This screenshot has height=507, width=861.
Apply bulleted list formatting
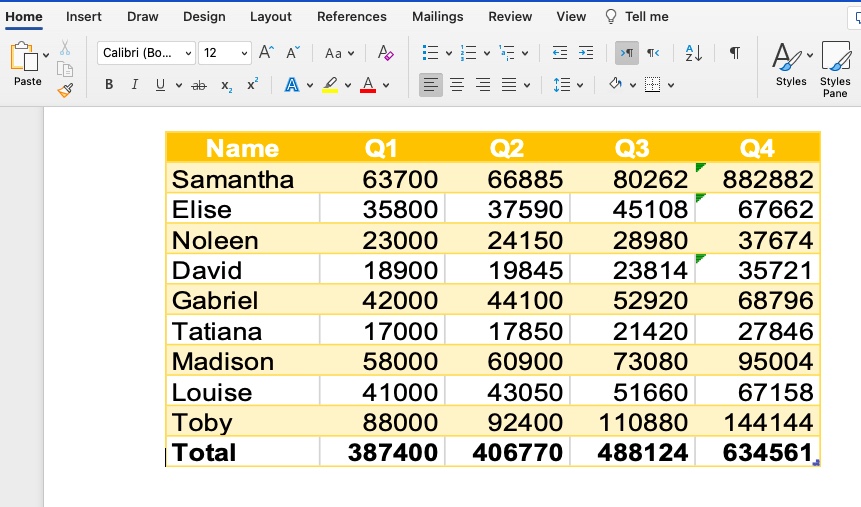[430, 53]
